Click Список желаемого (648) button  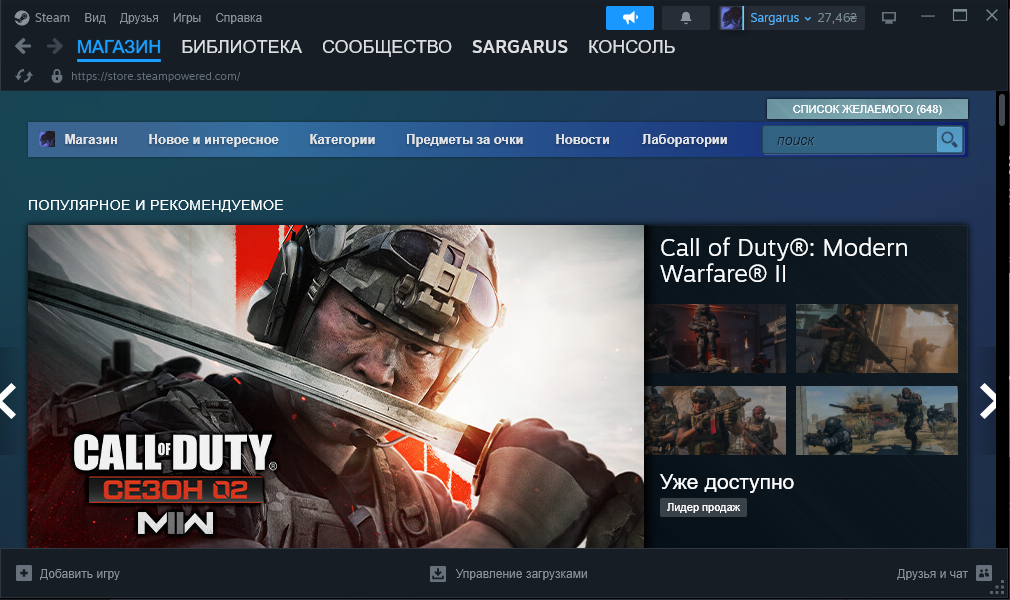(x=867, y=109)
